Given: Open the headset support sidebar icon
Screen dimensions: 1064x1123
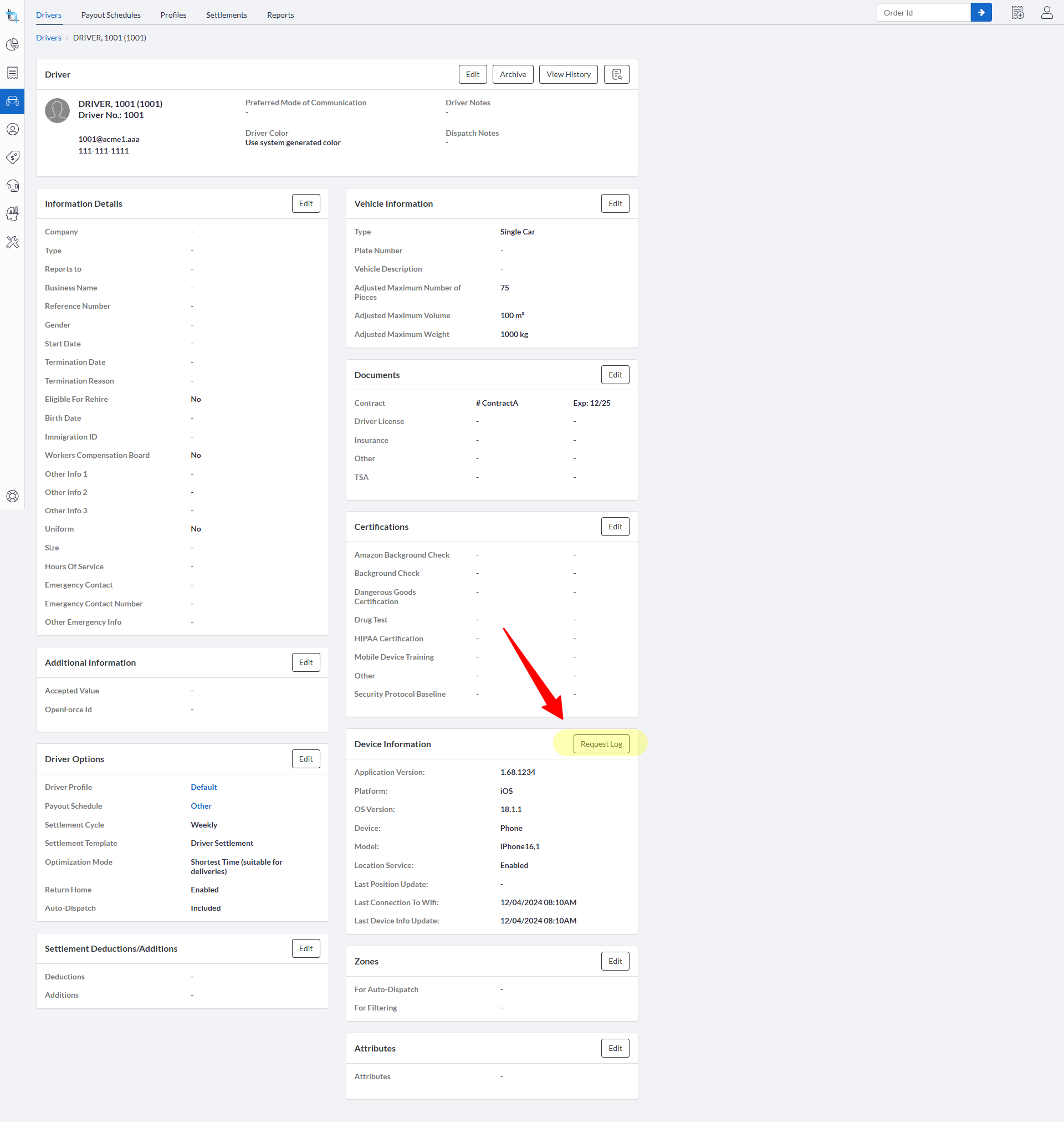Looking at the screenshot, I should click(x=13, y=186).
